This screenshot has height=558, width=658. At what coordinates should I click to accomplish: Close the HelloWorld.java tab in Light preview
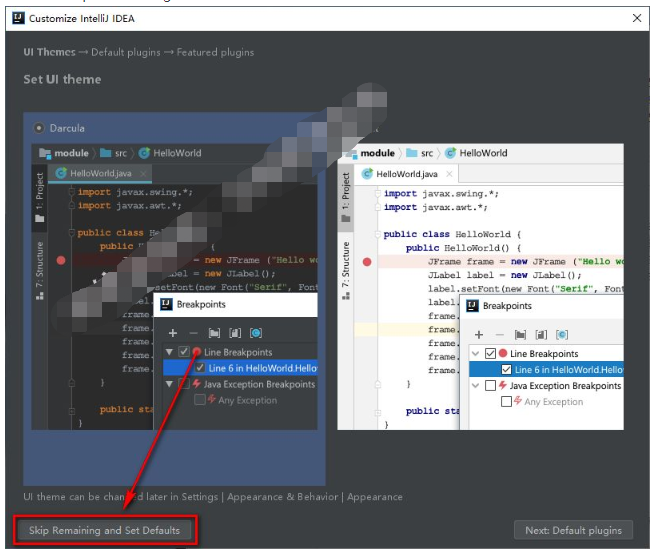[x=449, y=174]
